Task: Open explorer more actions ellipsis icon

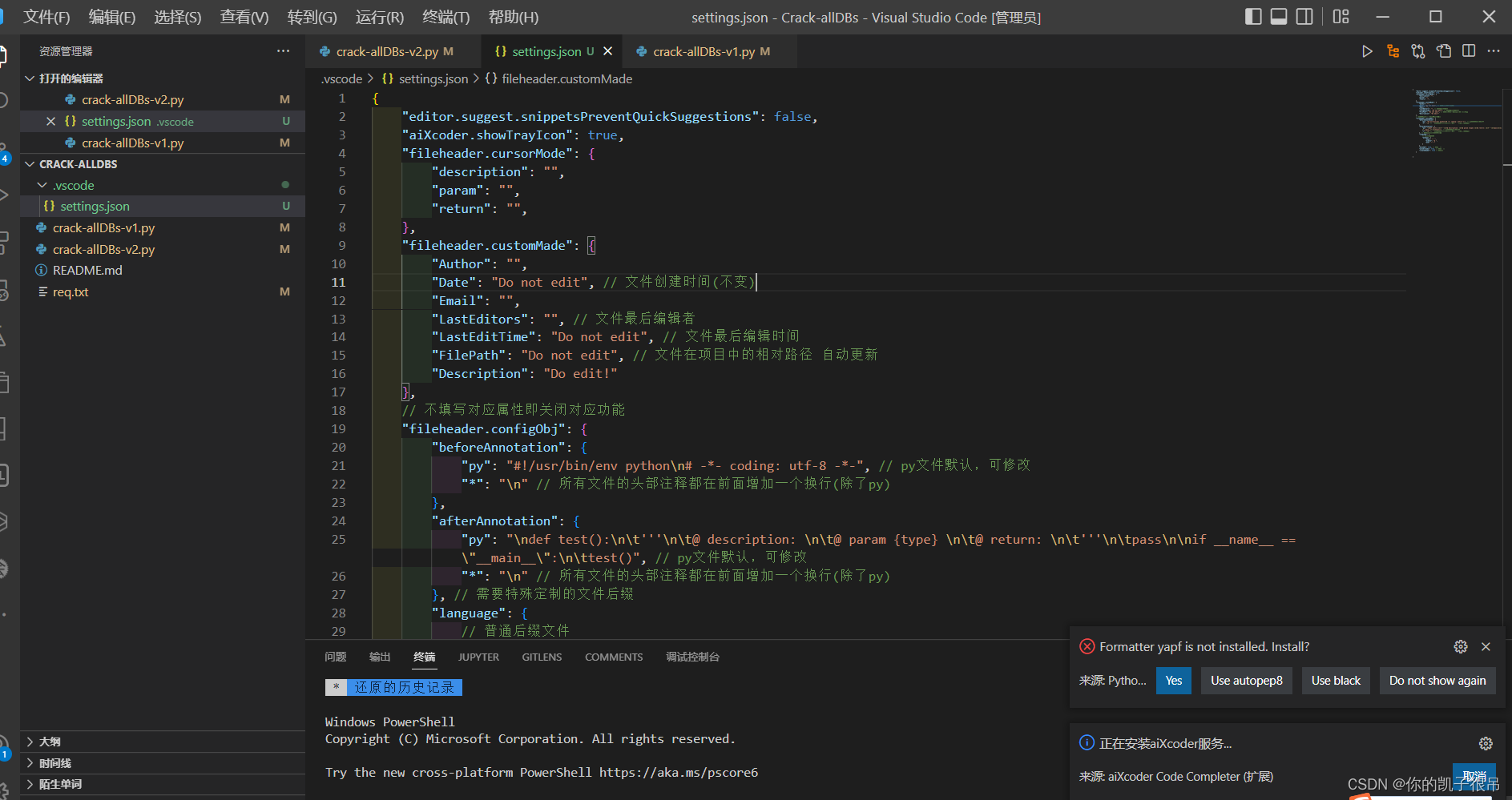Action: click(283, 50)
